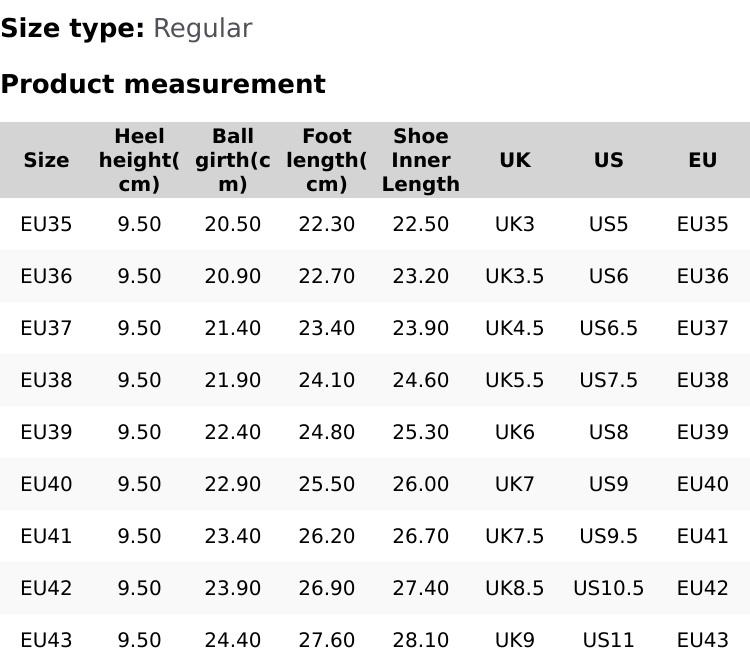This screenshot has width=750, height=666.
Task: Click the Heel height column header
Action: [139, 160]
